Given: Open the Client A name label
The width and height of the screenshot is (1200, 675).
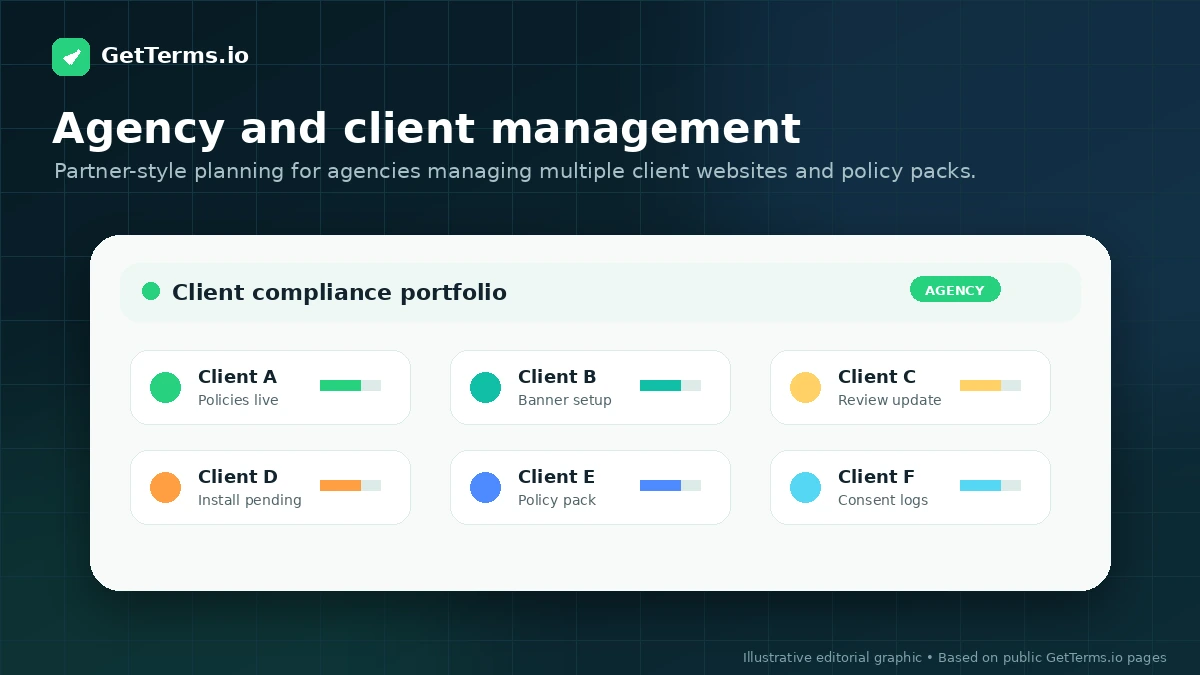Looking at the screenshot, I should coord(237,377).
